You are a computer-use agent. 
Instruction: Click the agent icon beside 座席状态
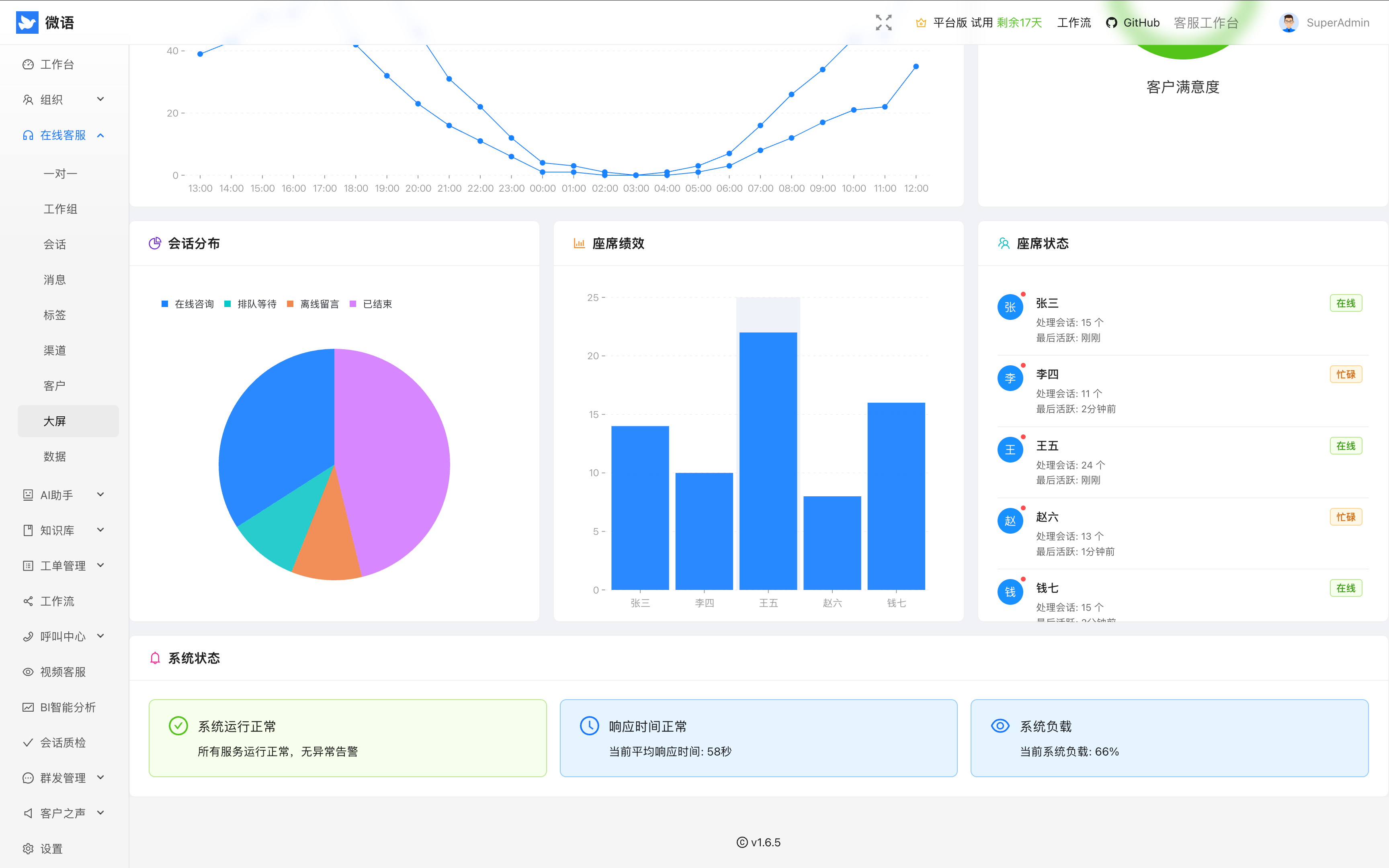pos(1003,244)
